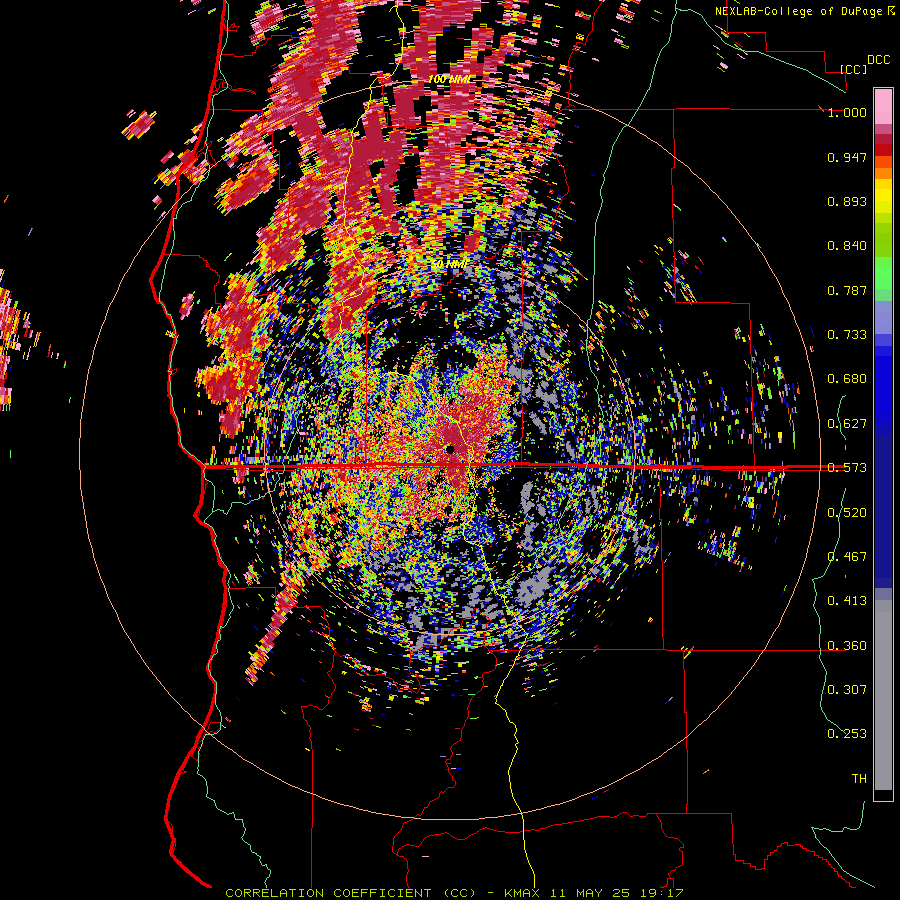Select the 0.733 scale value
This screenshot has width=900, height=900.
(847, 335)
